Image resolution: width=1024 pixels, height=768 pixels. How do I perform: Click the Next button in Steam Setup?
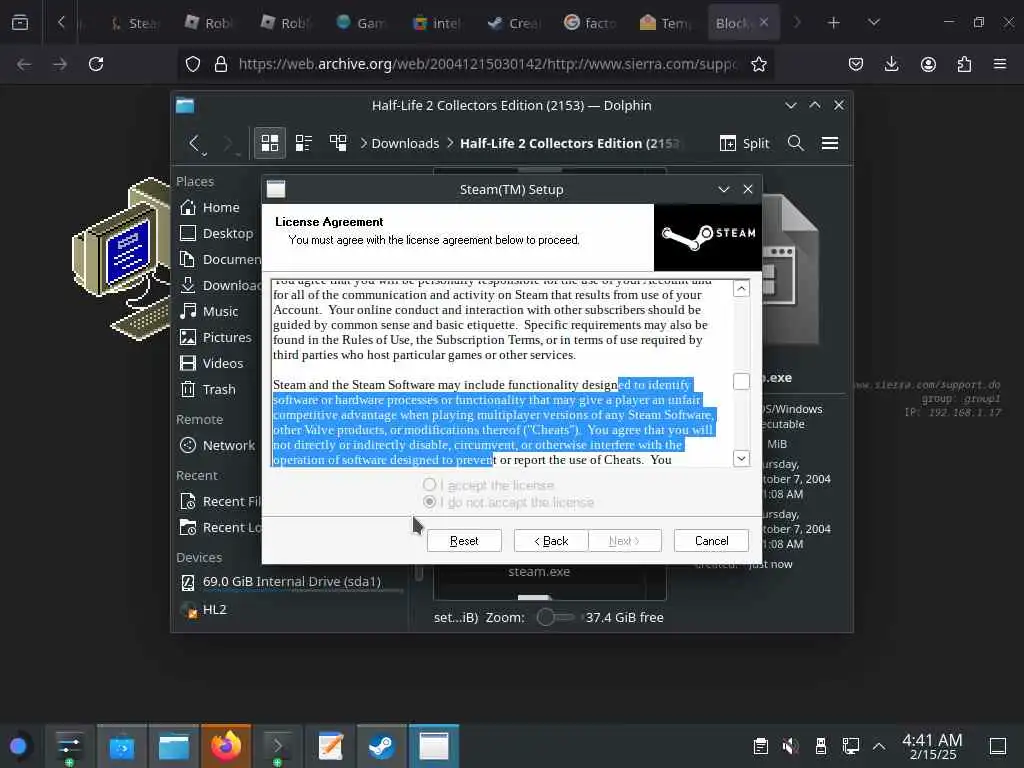pos(625,541)
